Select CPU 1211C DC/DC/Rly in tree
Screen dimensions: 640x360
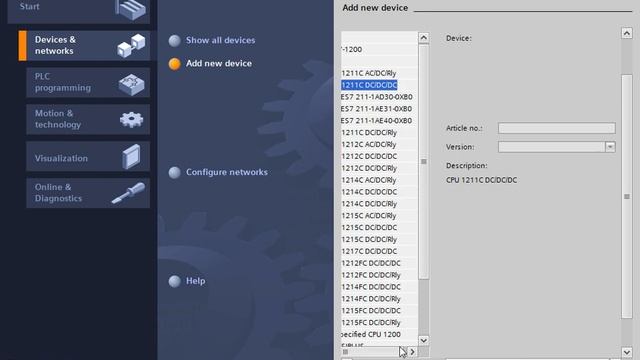pyautogui.click(x=369, y=132)
